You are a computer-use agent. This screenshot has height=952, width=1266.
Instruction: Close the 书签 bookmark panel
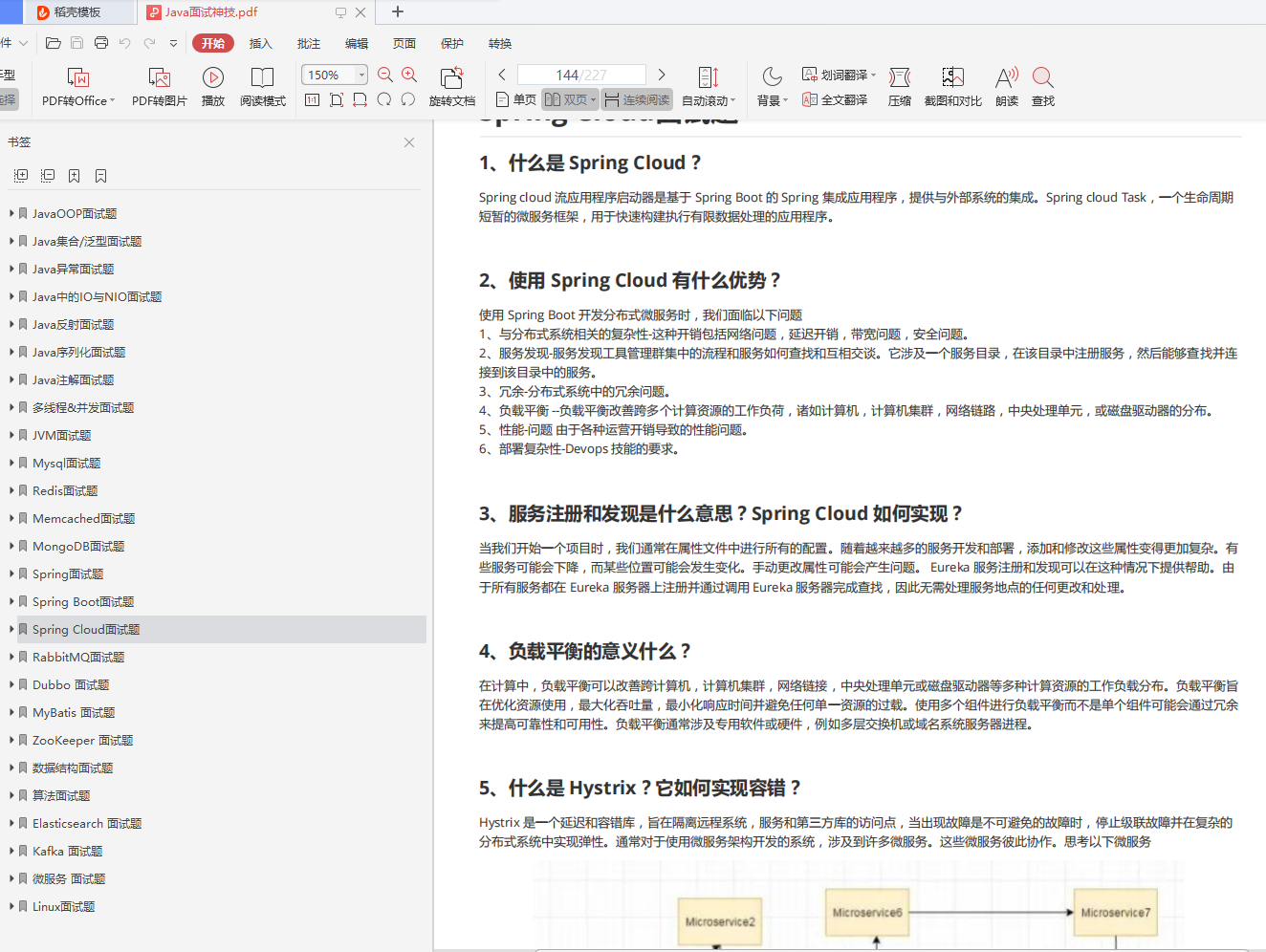pyautogui.click(x=409, y=142)
